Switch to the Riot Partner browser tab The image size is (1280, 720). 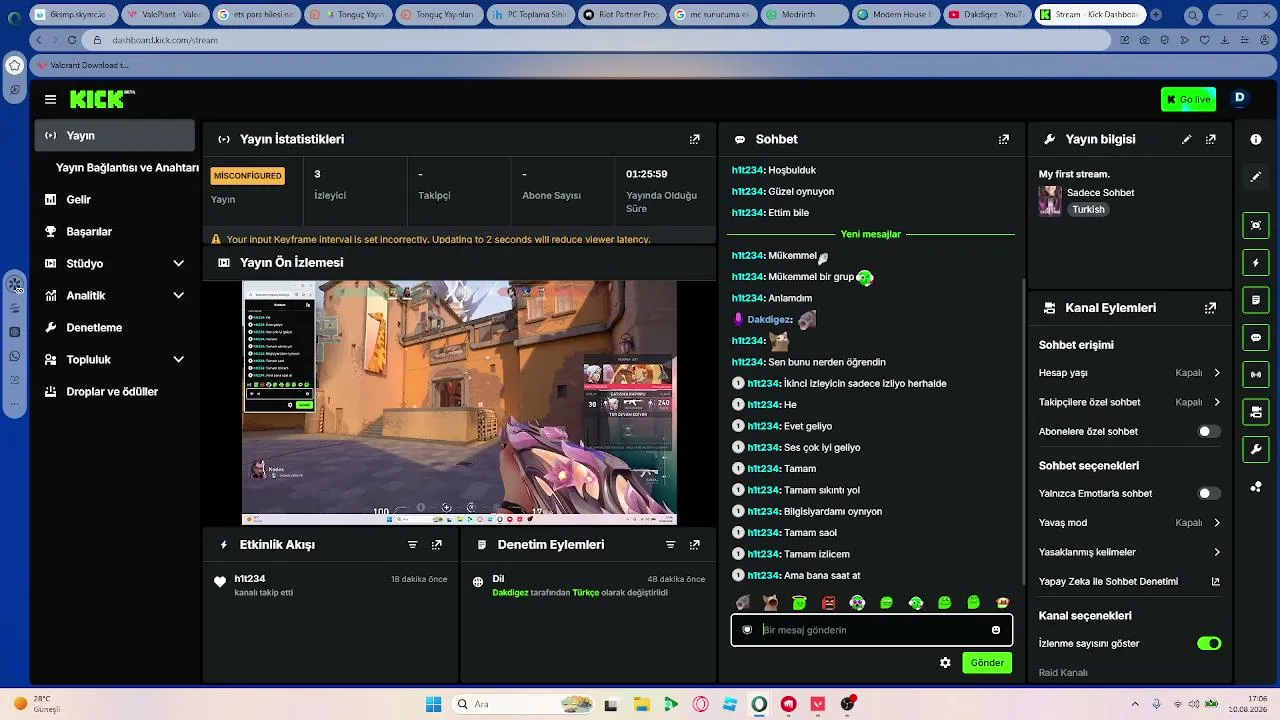coord(621,15)
